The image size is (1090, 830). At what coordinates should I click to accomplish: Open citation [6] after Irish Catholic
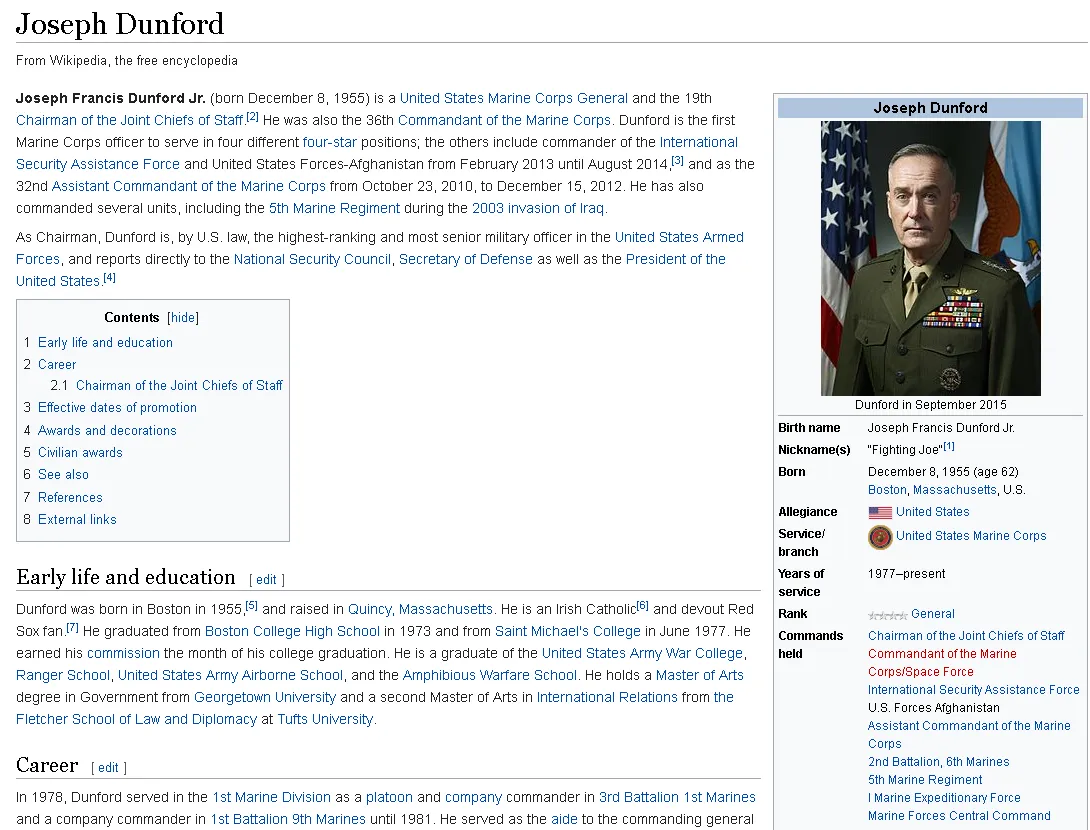(642, 606)
